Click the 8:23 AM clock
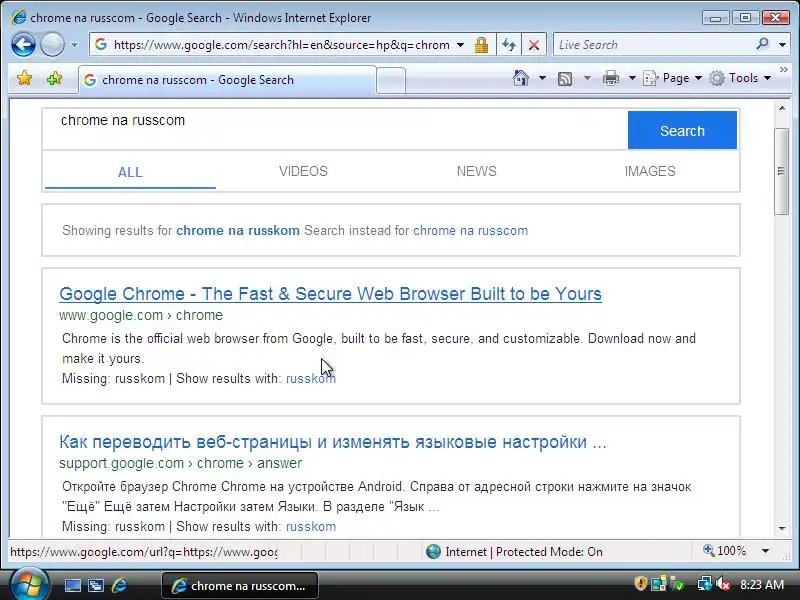Viewport: 800px width, 600px height. 762,585
